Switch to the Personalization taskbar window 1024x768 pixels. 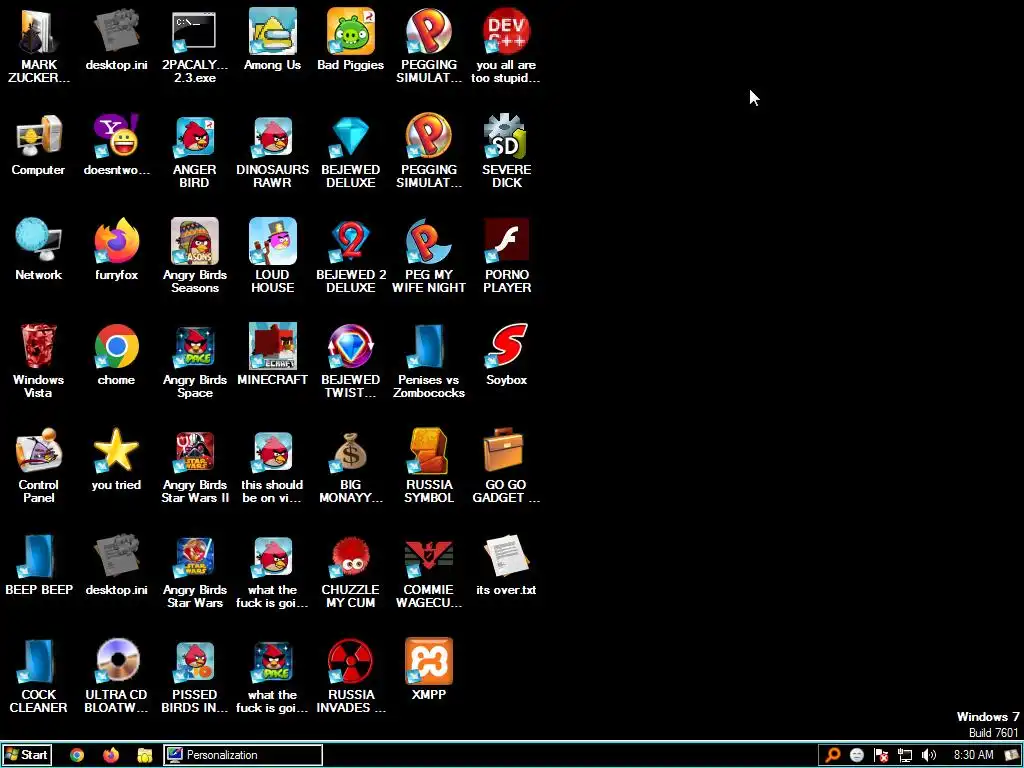243,755
